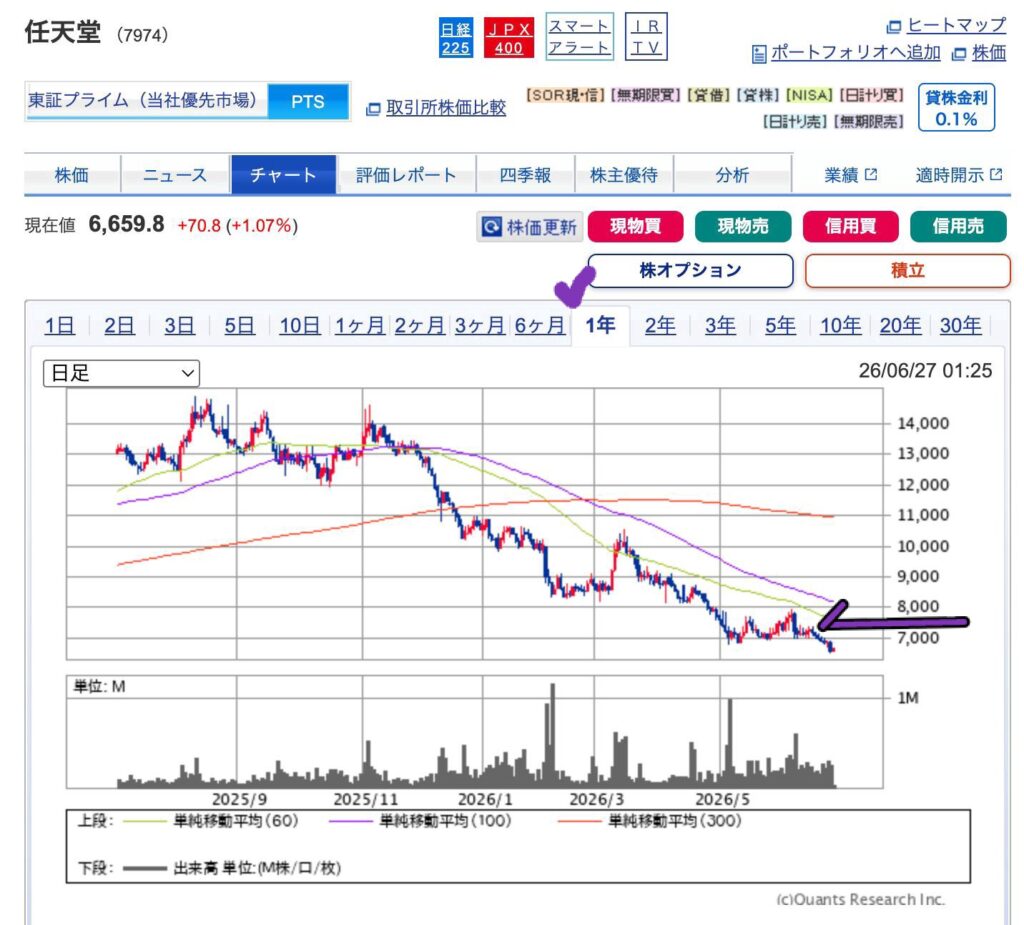Select the 1日 chart period

[59, 325]
